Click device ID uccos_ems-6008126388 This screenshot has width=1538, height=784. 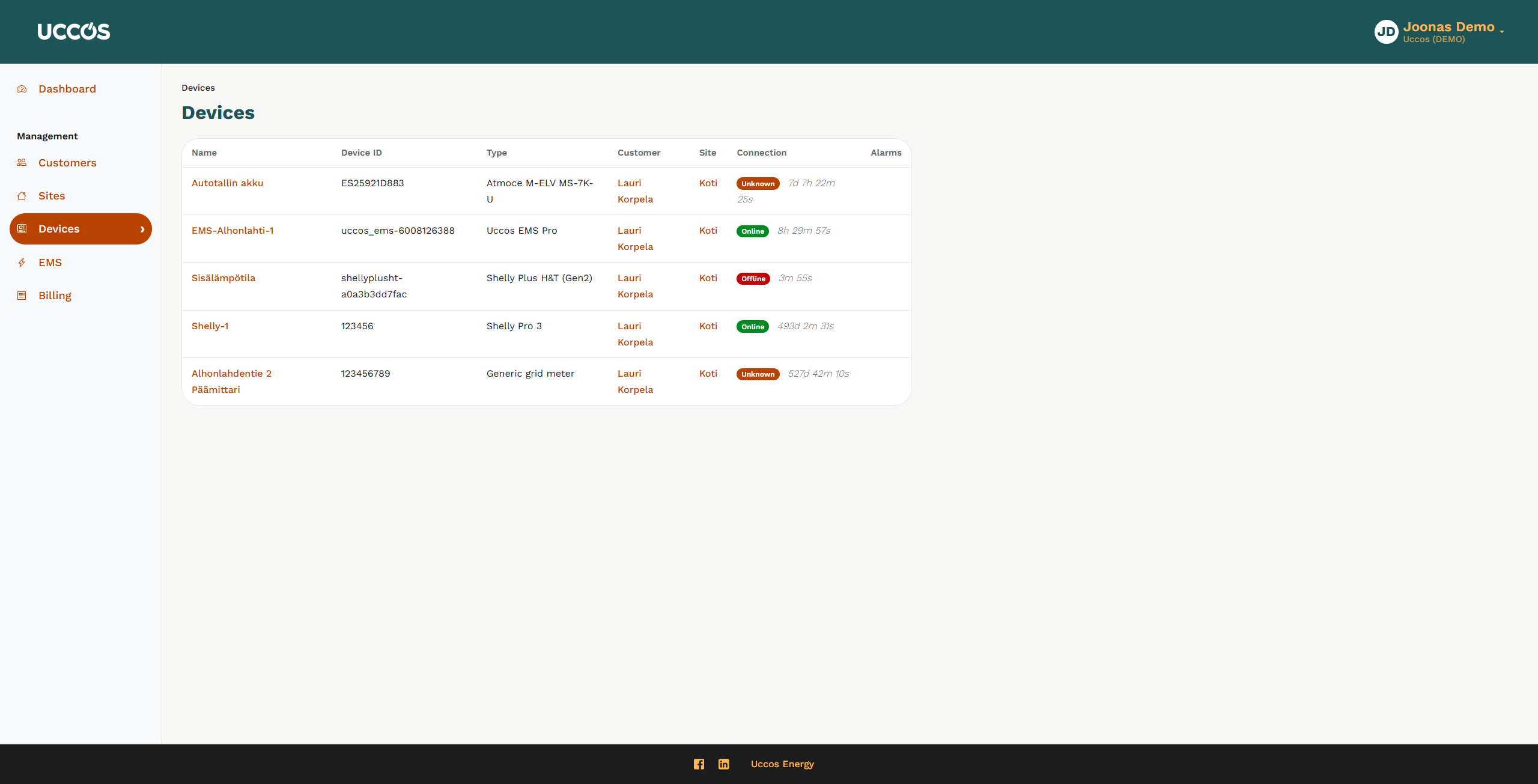coord(398,231)
